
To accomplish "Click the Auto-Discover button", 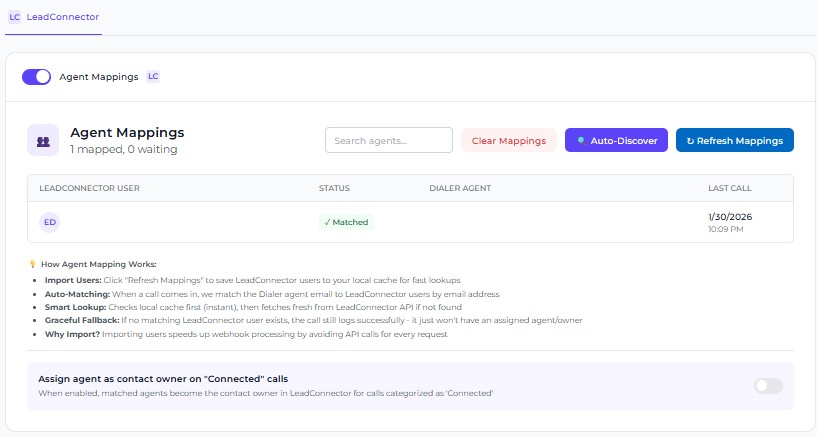I will pos(616,141).
